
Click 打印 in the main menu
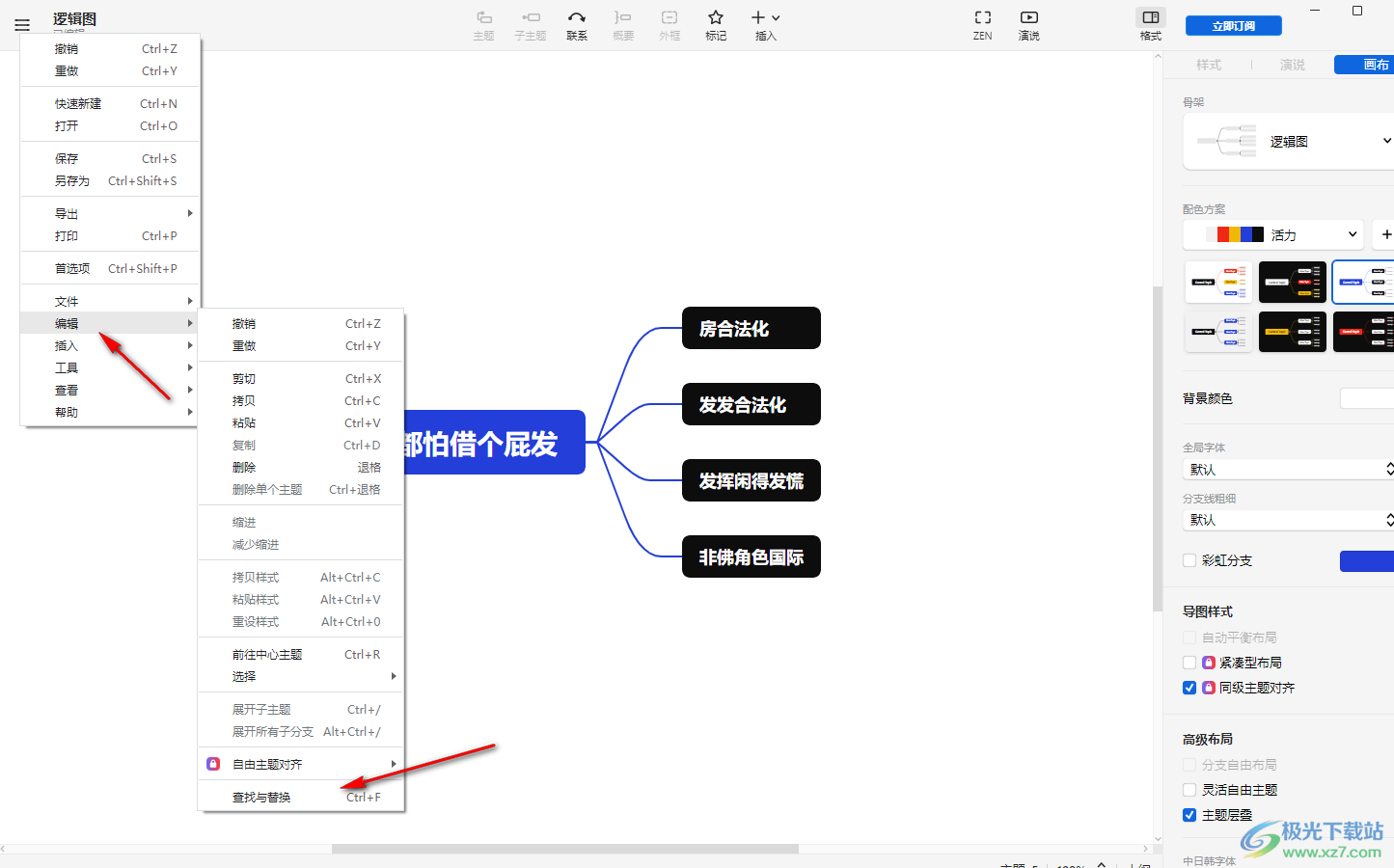point(109,235)
